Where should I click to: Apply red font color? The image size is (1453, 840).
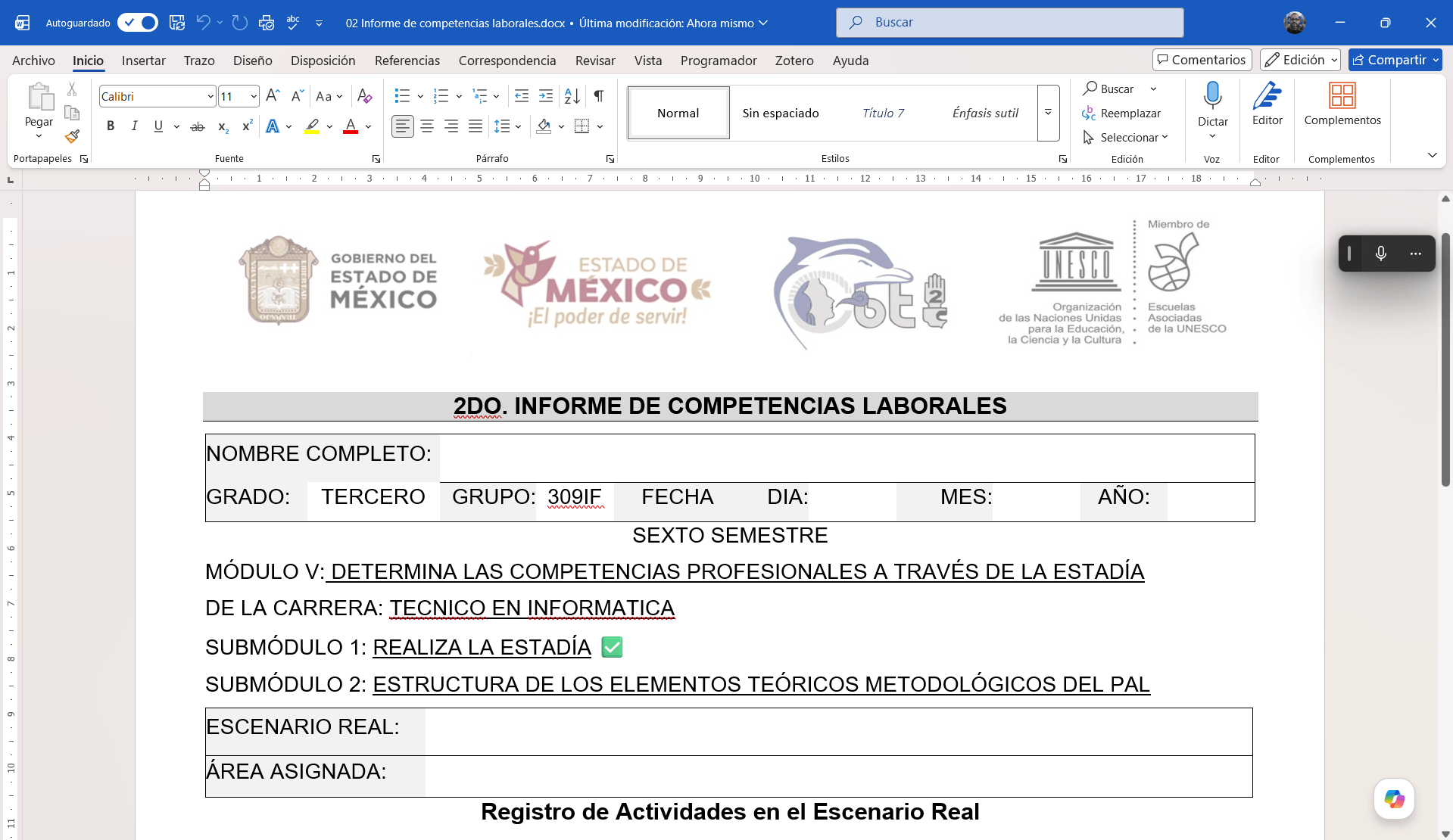[x=350, y=126]
